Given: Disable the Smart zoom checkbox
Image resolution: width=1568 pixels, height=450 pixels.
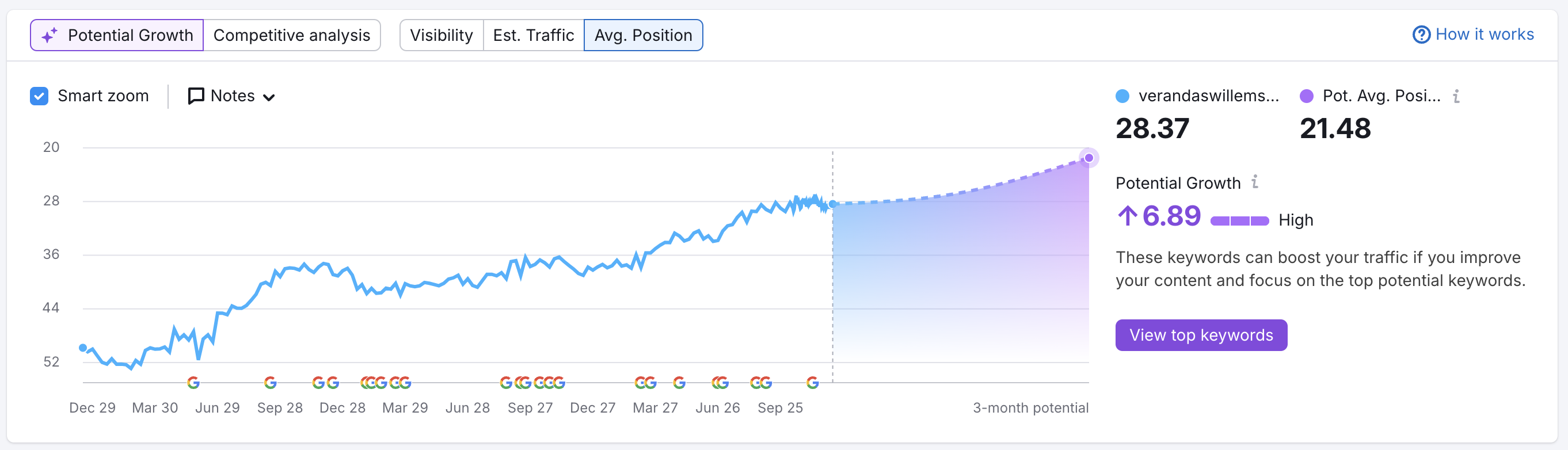Looking at the screenshot, I should pyautogui.click(x=39, y=96).
